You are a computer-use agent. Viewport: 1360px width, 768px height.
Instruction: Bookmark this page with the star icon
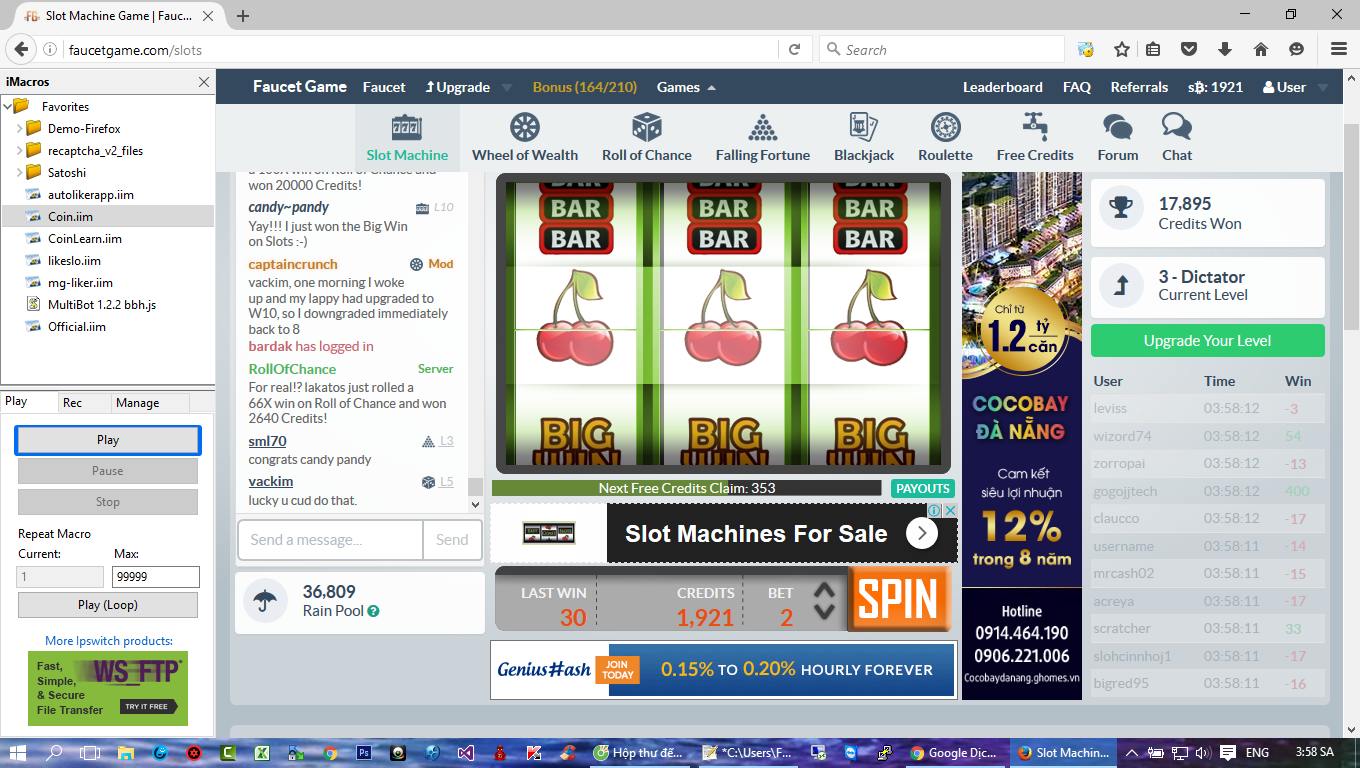(1122, 49)
